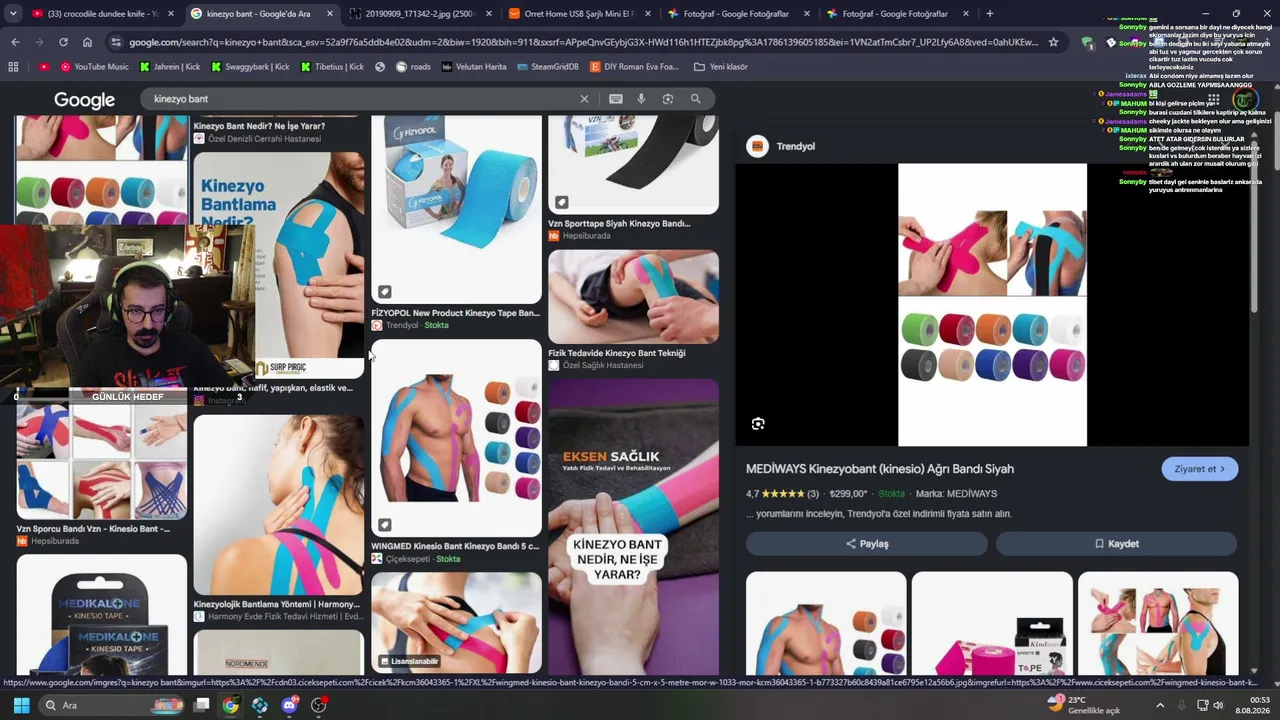
Task: Switch to the 20190909_171342-2.jpg tab
Action: (x=420, y=14)
